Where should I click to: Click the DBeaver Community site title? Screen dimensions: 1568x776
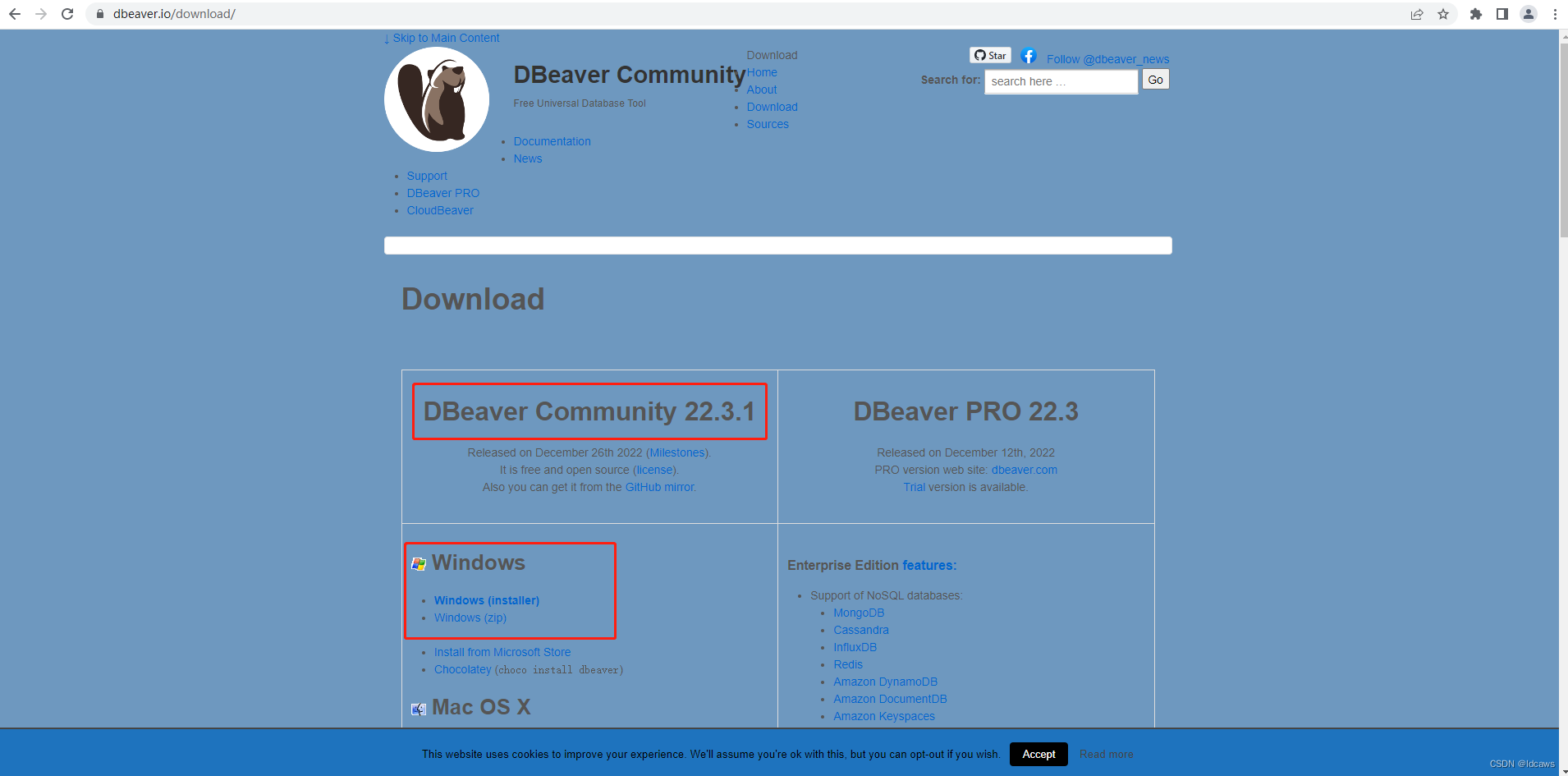point(630,75)
